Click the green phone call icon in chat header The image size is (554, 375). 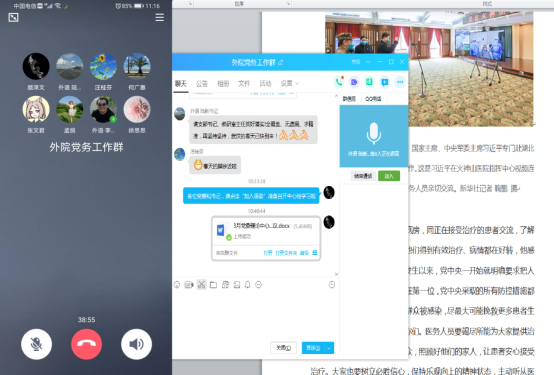click(339, 82)
